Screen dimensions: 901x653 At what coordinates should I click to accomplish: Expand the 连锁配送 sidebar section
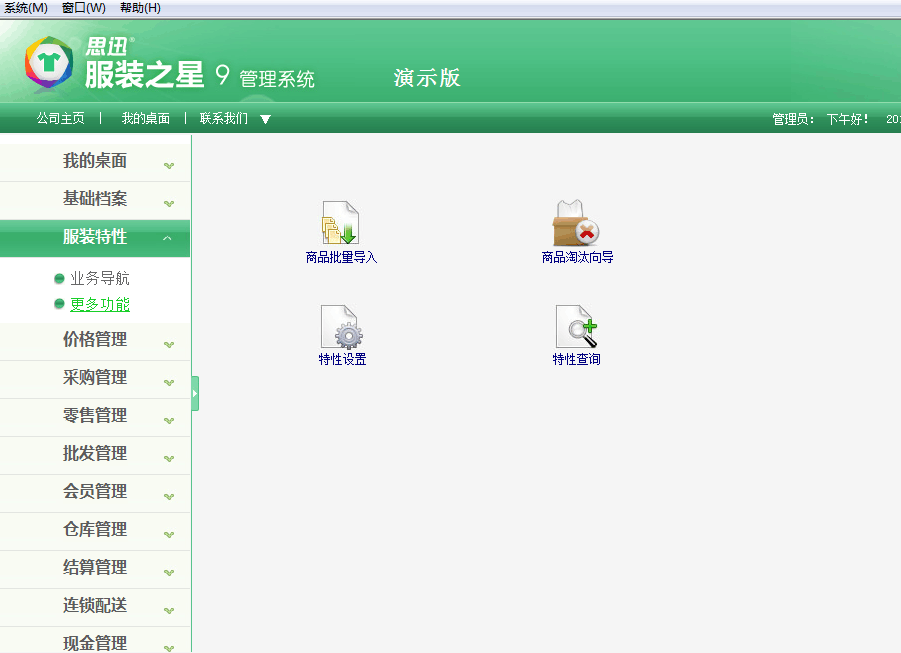(95, 606)
